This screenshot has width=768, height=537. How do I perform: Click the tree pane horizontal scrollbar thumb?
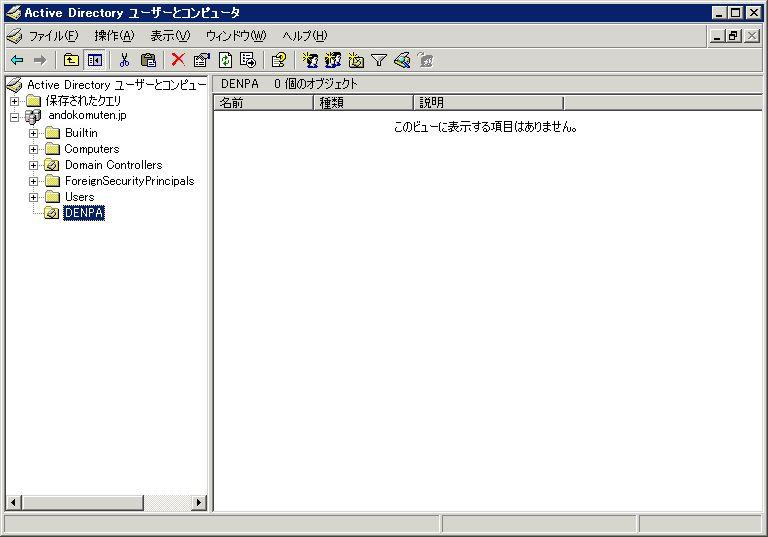pos(82,502)
